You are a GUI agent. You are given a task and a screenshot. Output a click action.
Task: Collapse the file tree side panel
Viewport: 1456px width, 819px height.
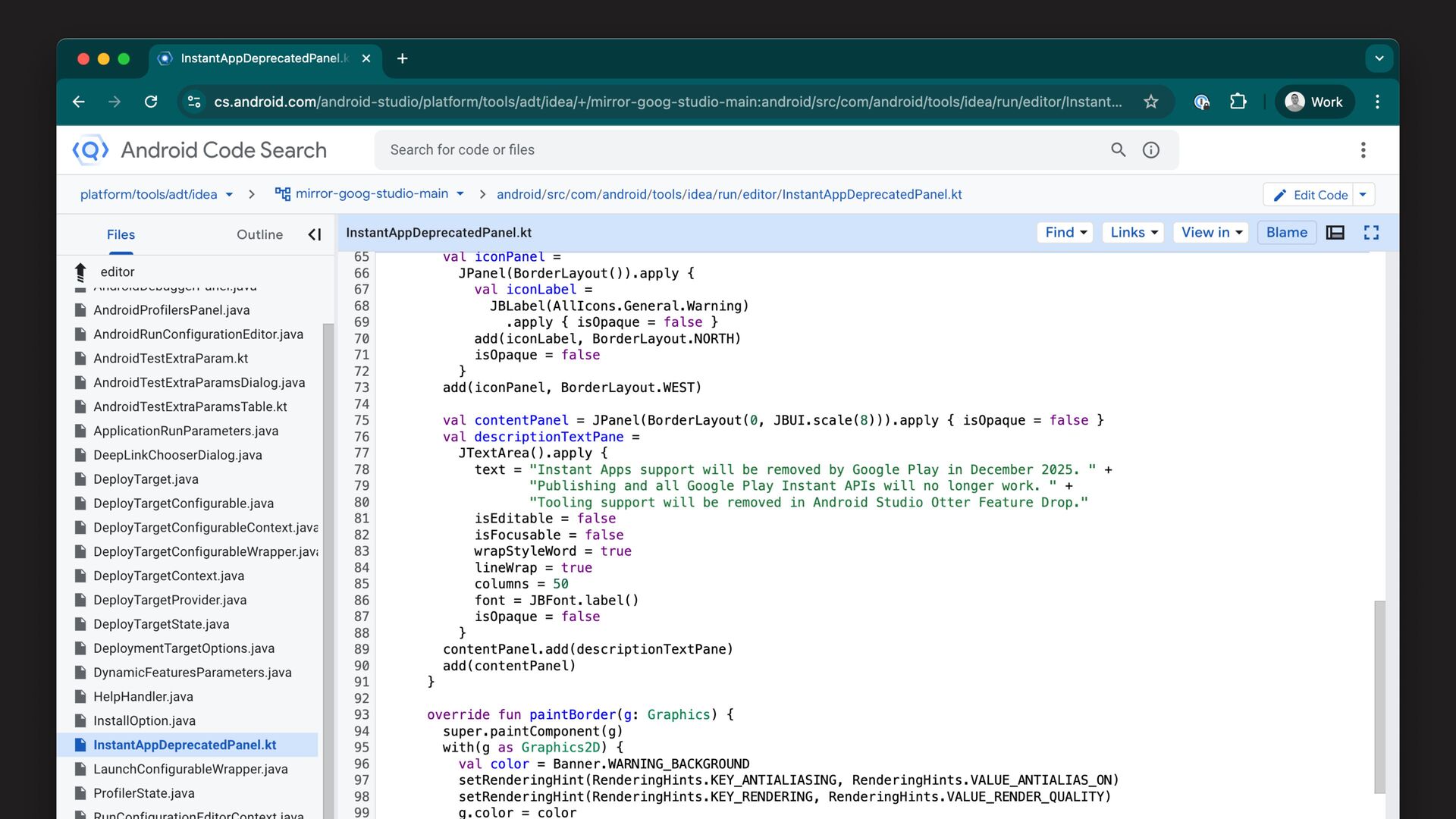(x=314, y=235)
